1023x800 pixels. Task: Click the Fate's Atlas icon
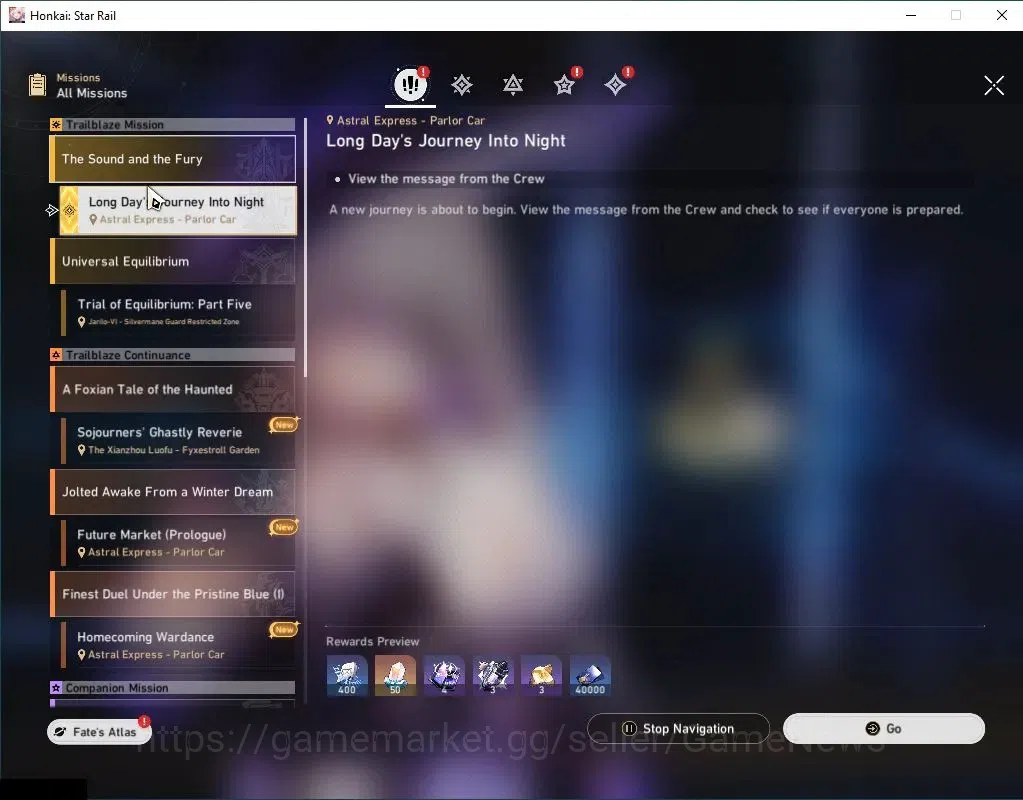tap(60, 731)
